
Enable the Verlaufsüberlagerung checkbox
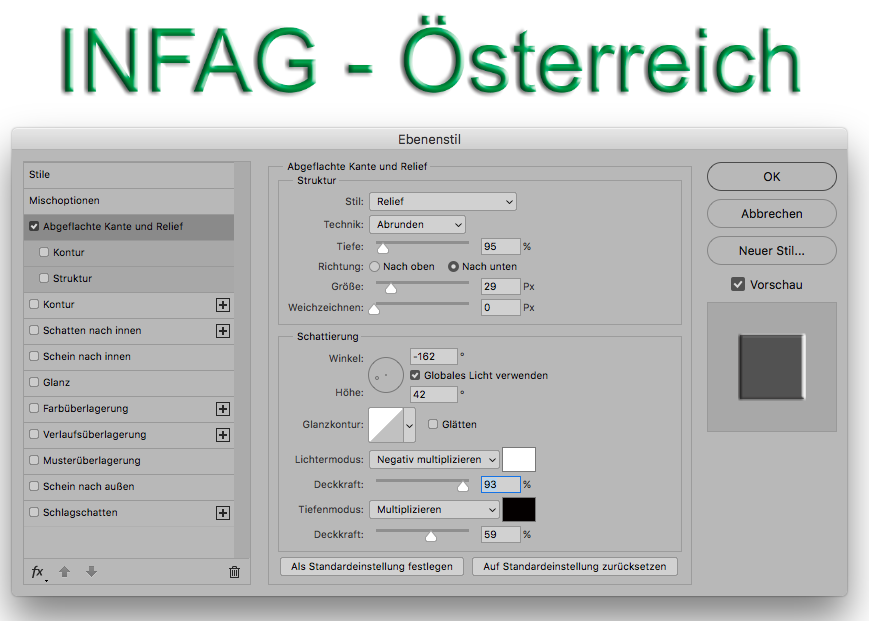coord(34,434)
